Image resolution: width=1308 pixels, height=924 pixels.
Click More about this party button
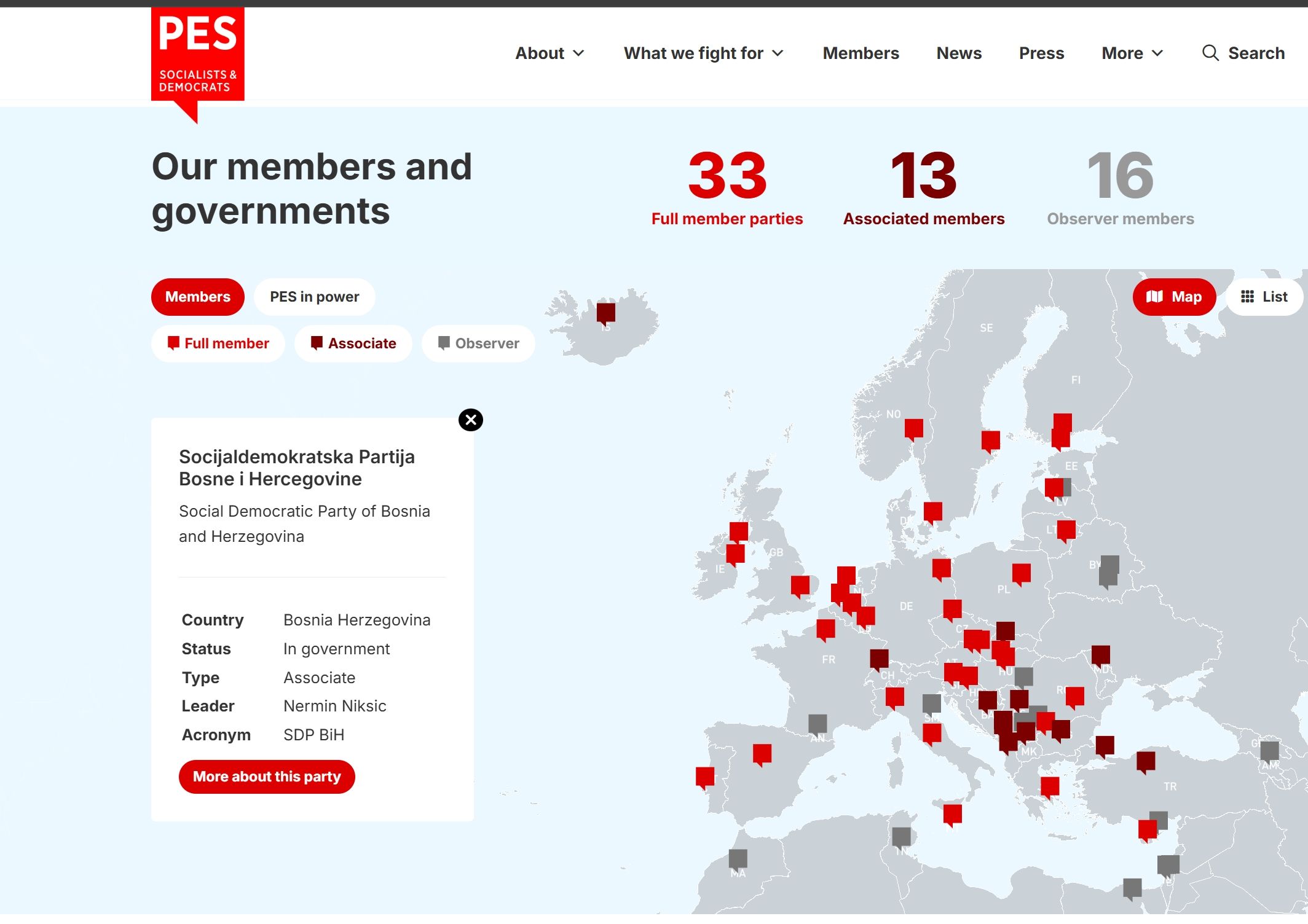[x=267, y=777]
